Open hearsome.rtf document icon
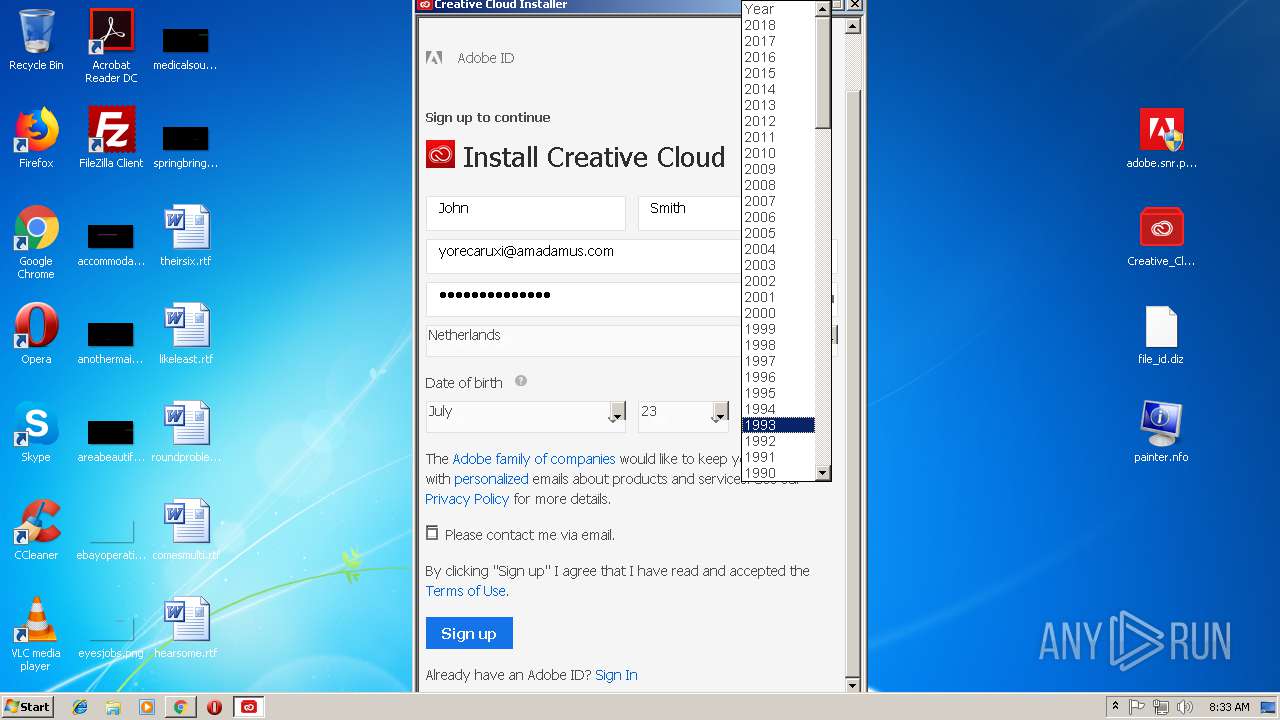The width and height of the screenshot is (1280, 720). [x=186, y=628]
